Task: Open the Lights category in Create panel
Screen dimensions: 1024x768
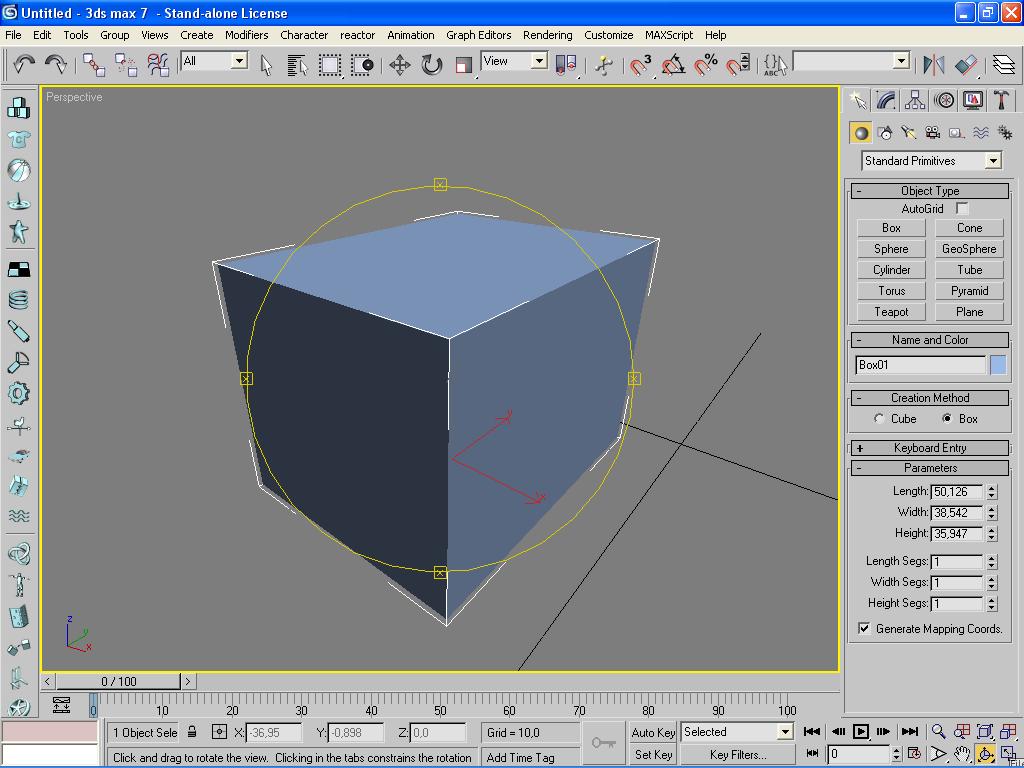Action: [907, 131]
